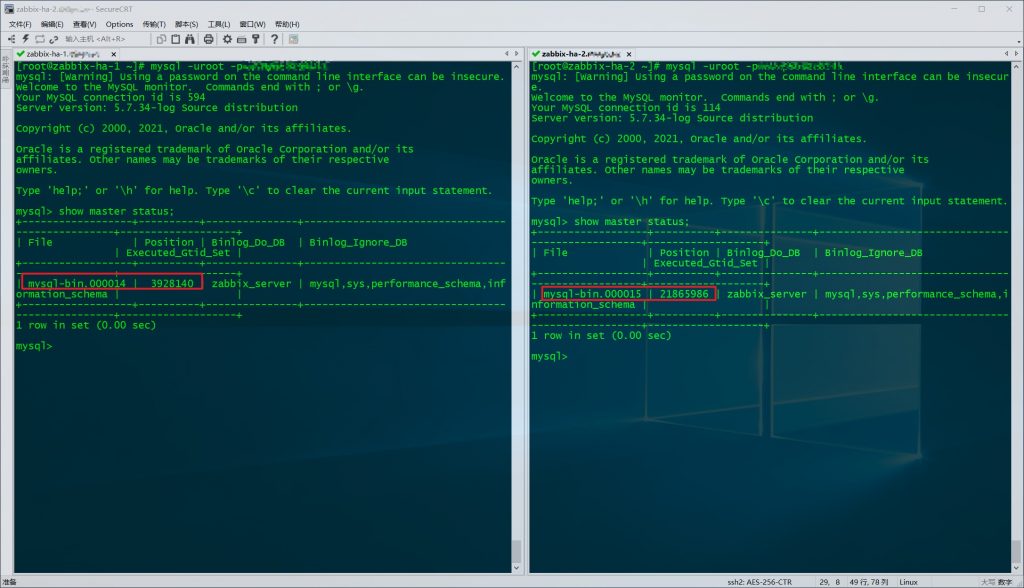1024x588 pixels.
Task: Click 'zabbix_server' in the right terminal output
Action: click(767, 294)
